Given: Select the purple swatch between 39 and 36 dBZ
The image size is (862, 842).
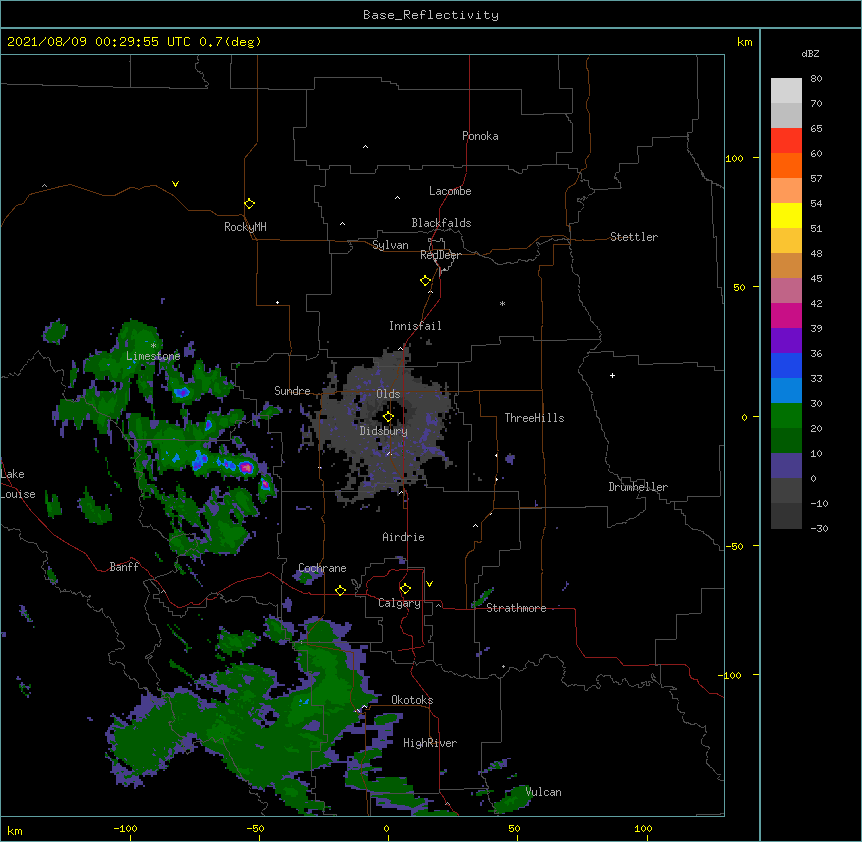Looking at the screenshot, I should click(x=786, y=341).
